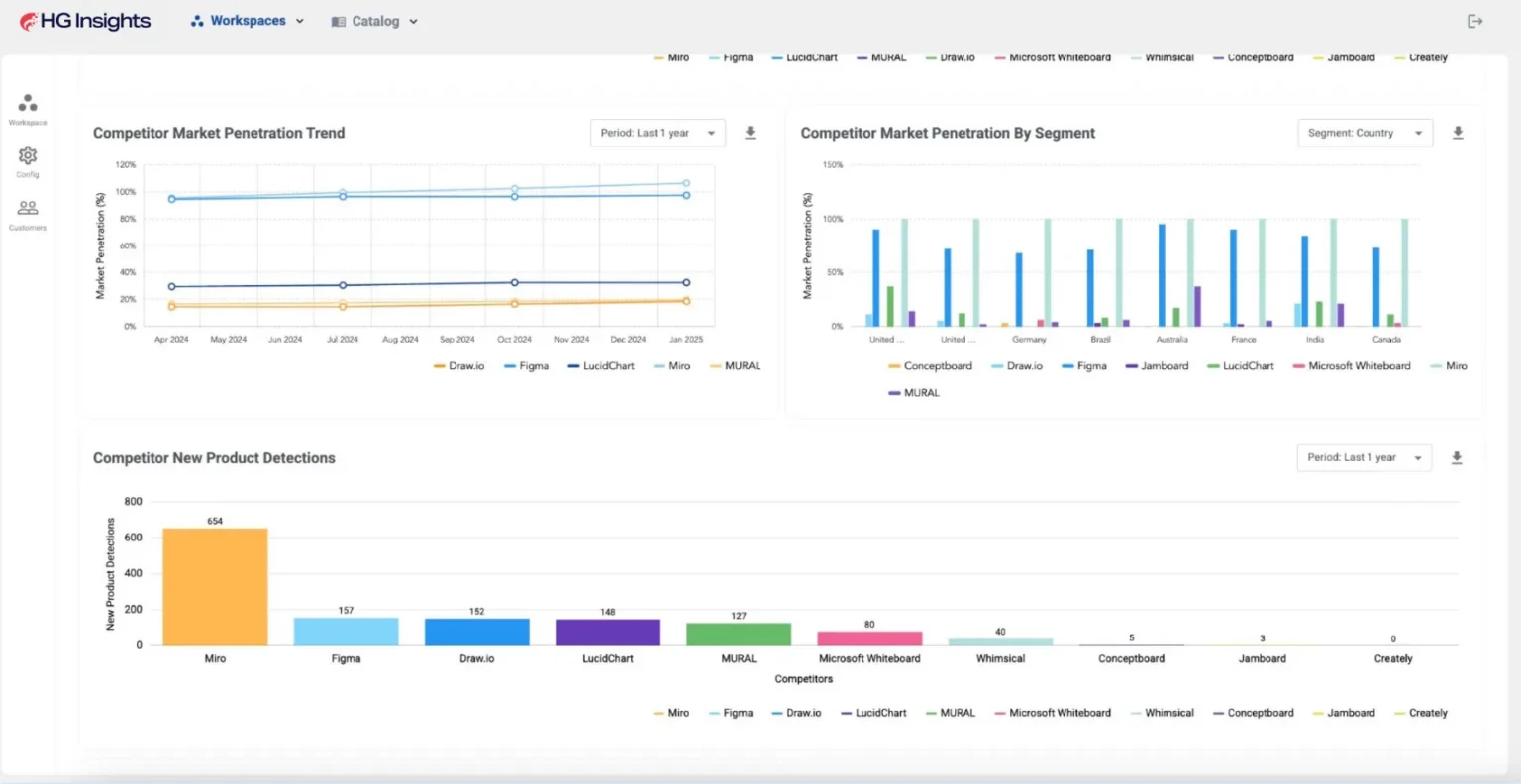1521x784 pixels.
Task: Click the Workspaces dropdown chevron
Action: [x=300, y=21]
